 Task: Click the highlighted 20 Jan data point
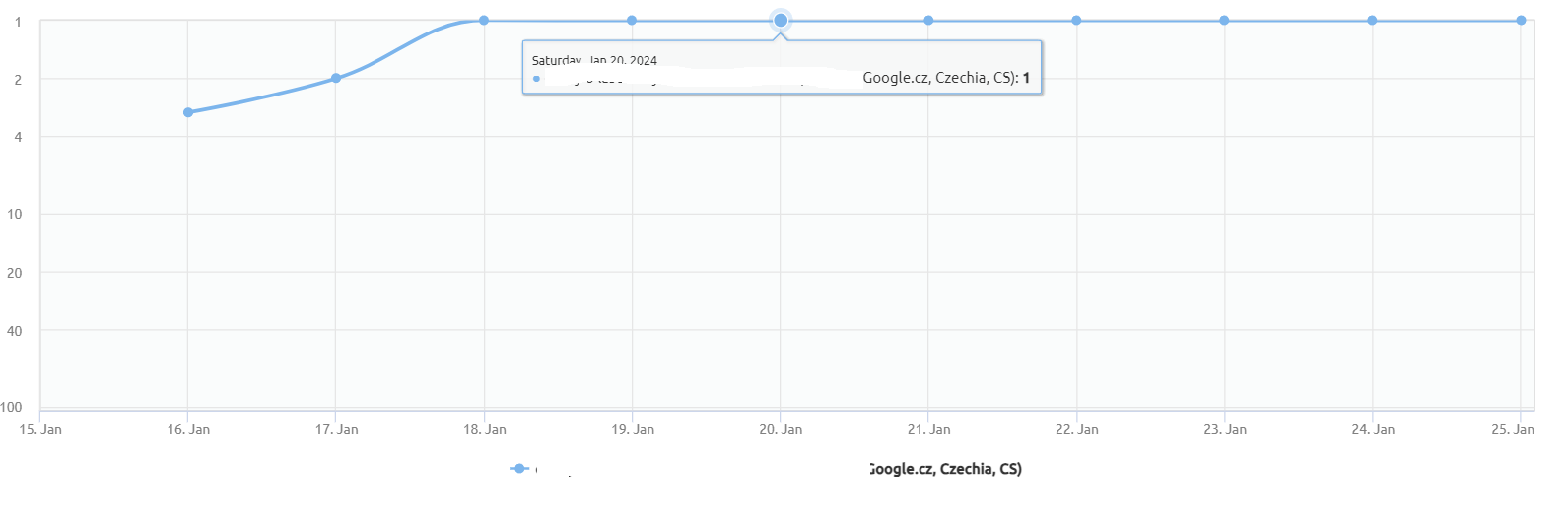click(781, 21)
